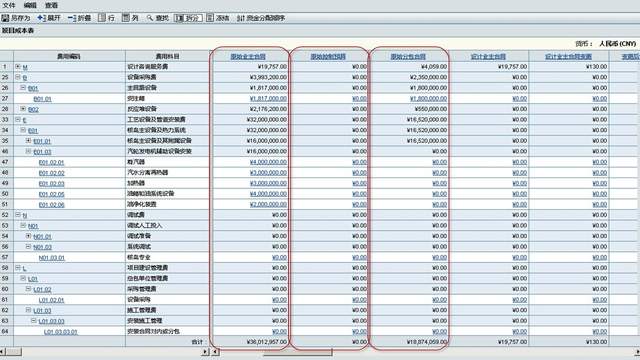Open the L01.03.03.01 cost code link
The height and width of the screenshot is (360, 640).
pos(61,332)
